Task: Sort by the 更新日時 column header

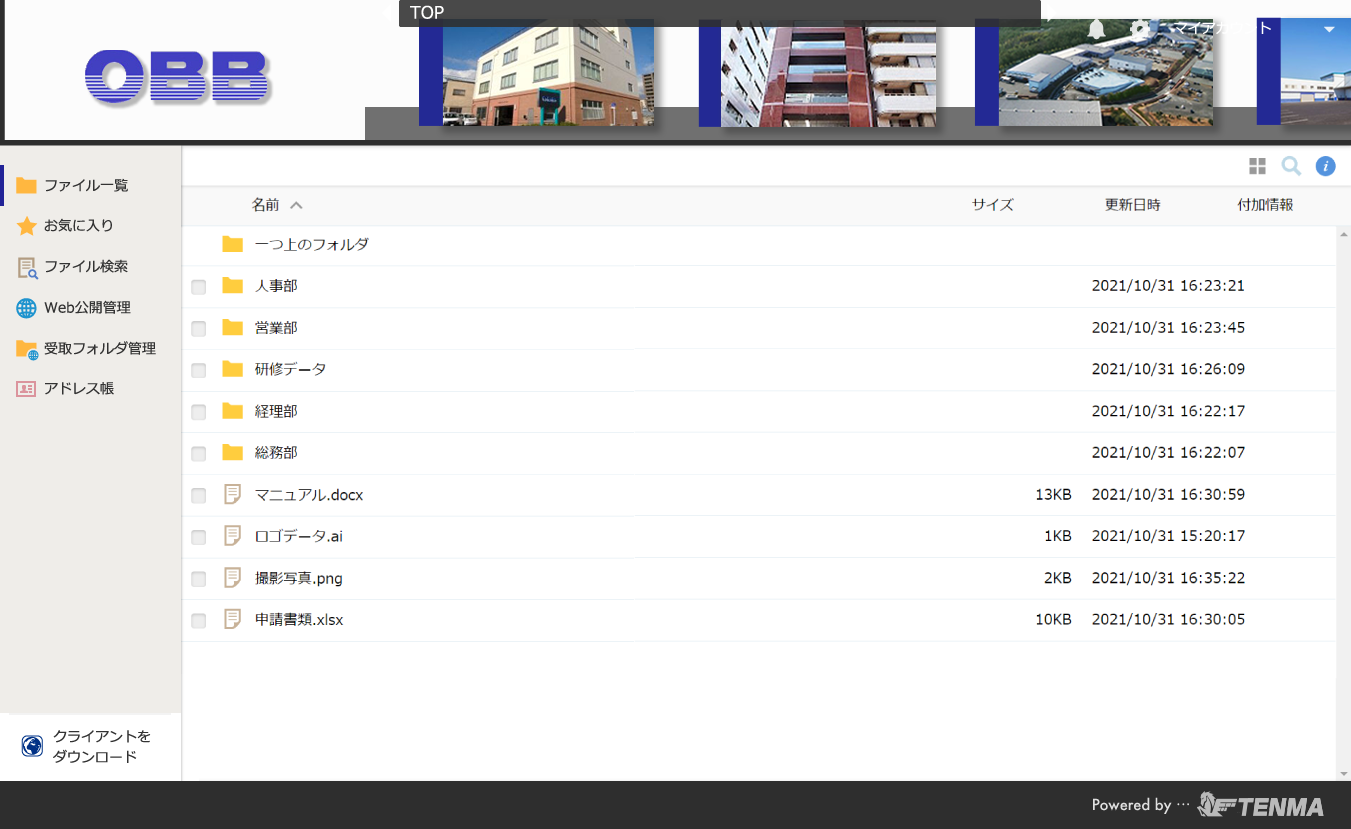Action: click(1132, 205)
